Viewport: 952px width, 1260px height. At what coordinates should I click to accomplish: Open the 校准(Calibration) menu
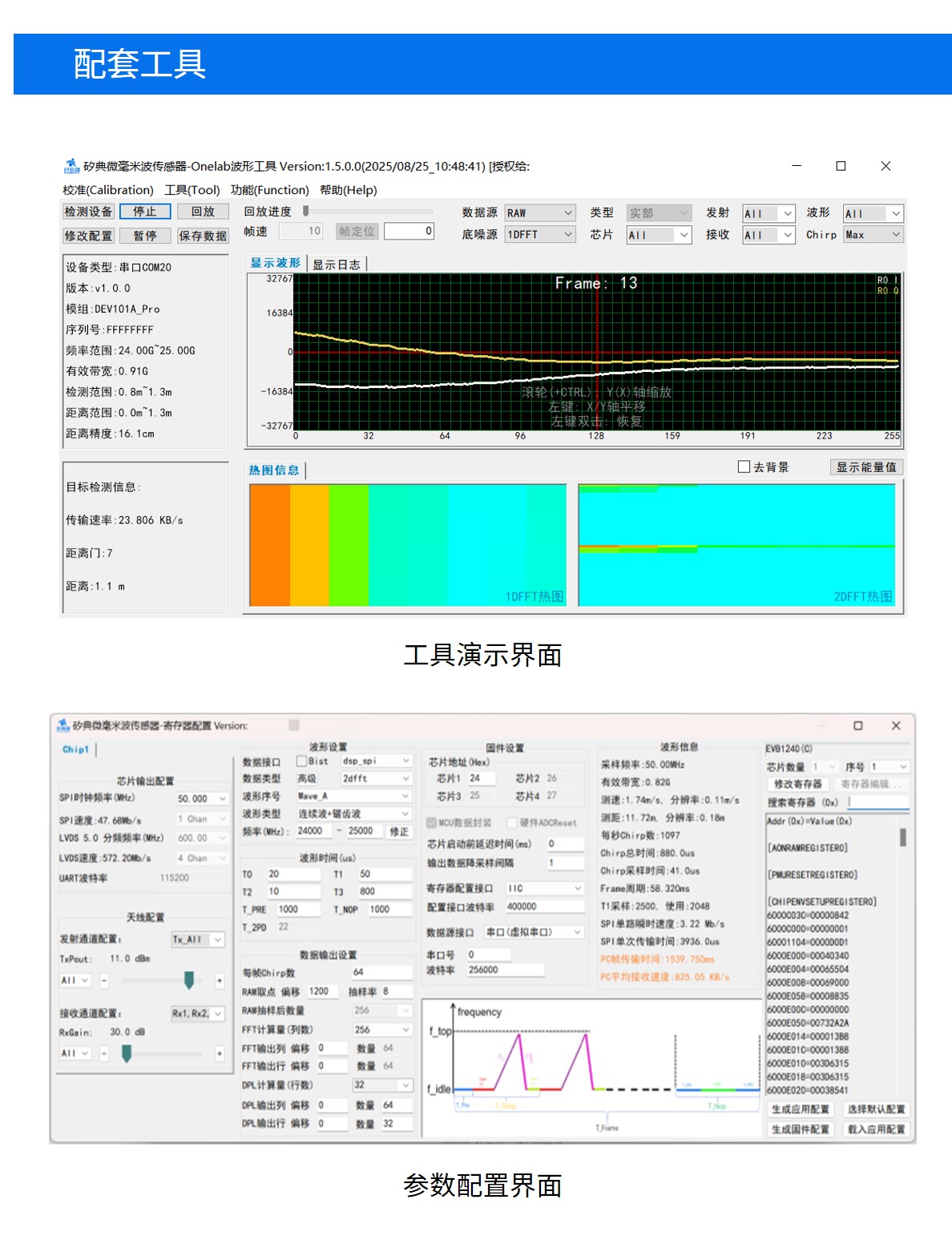pyautogui.click(x=108, y=190)
